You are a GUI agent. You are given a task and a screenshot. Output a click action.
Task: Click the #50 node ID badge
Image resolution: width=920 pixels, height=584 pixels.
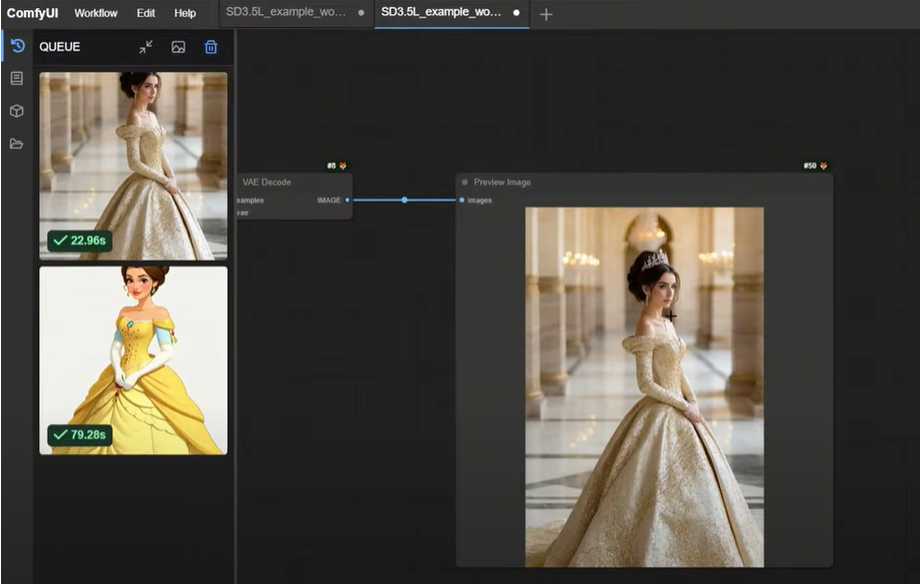pos(810,166)
